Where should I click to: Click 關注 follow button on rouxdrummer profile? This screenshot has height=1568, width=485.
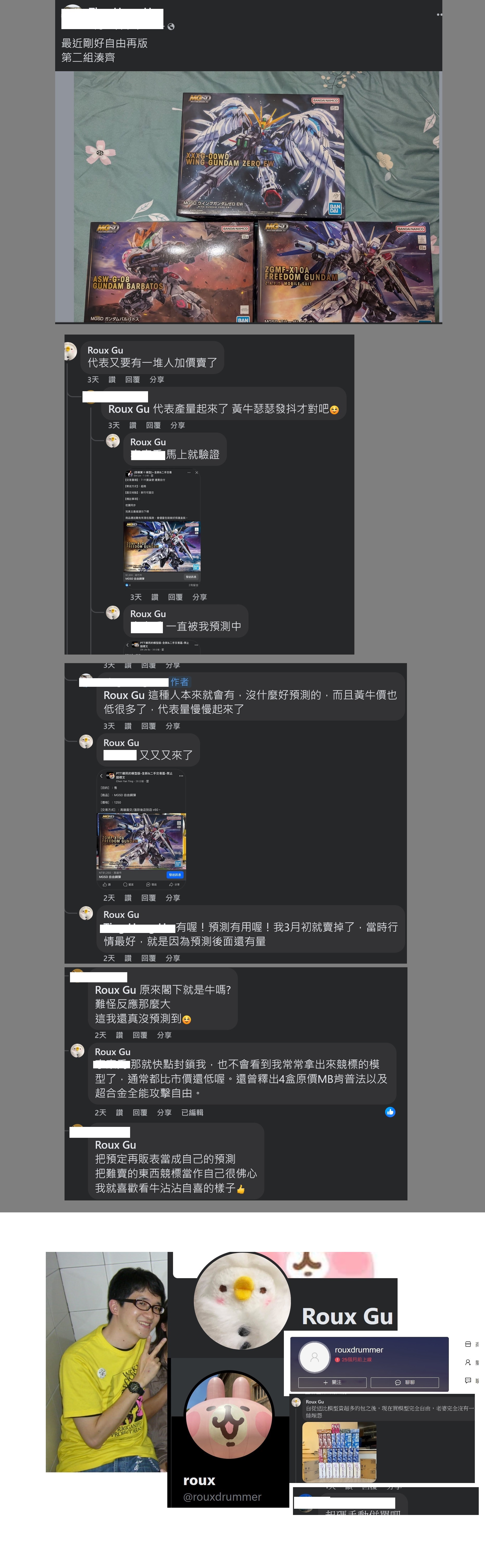tap(332, 1382)
